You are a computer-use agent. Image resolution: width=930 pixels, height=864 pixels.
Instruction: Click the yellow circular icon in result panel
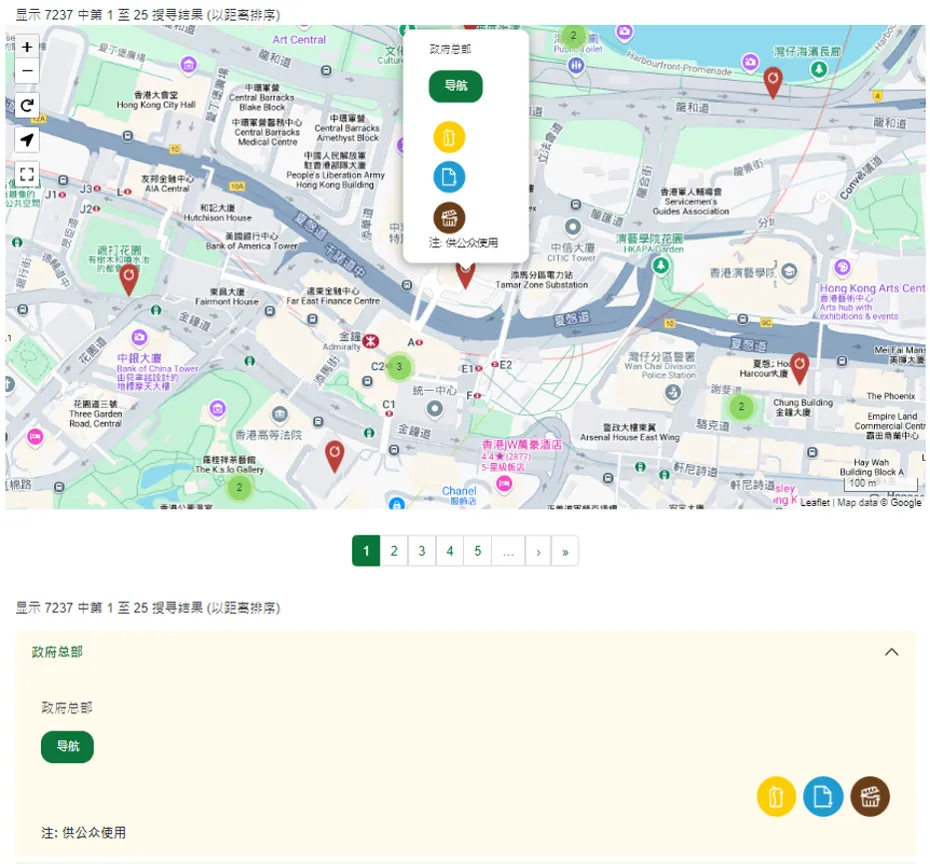776,796
